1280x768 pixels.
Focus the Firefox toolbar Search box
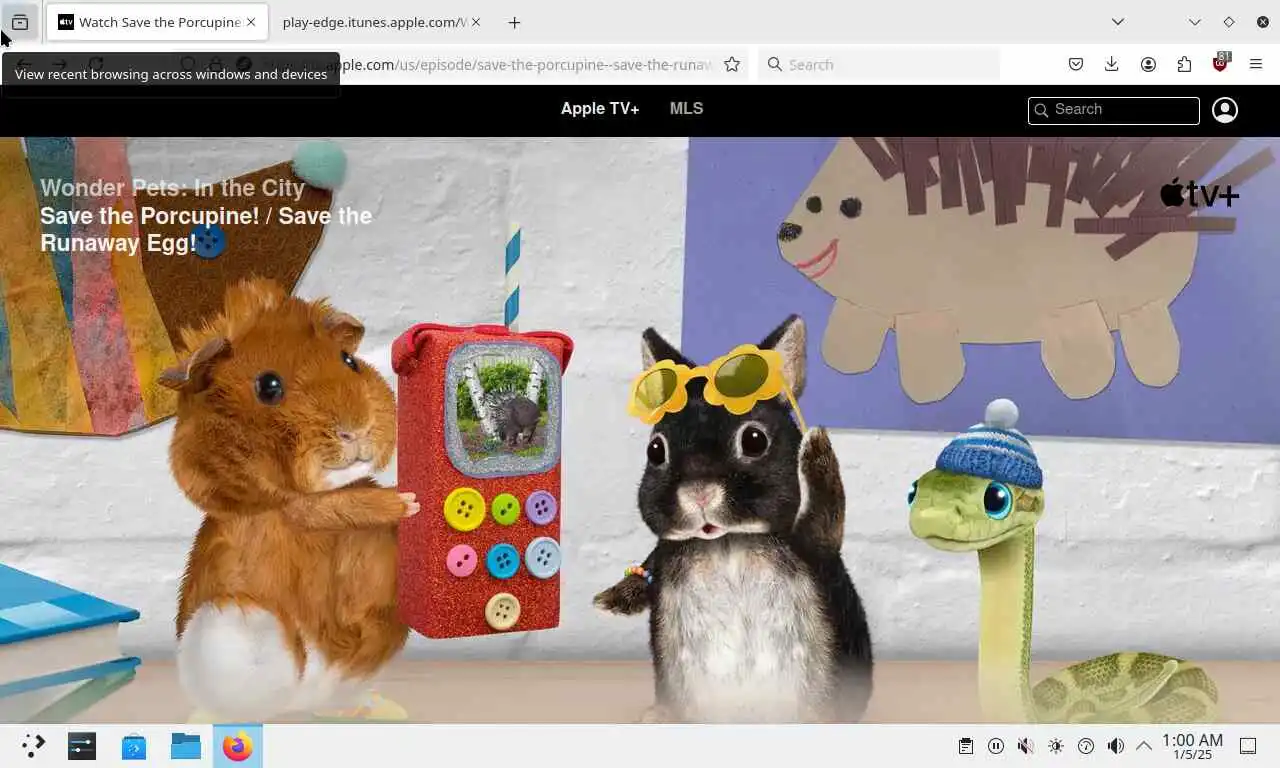coord(878,64)
